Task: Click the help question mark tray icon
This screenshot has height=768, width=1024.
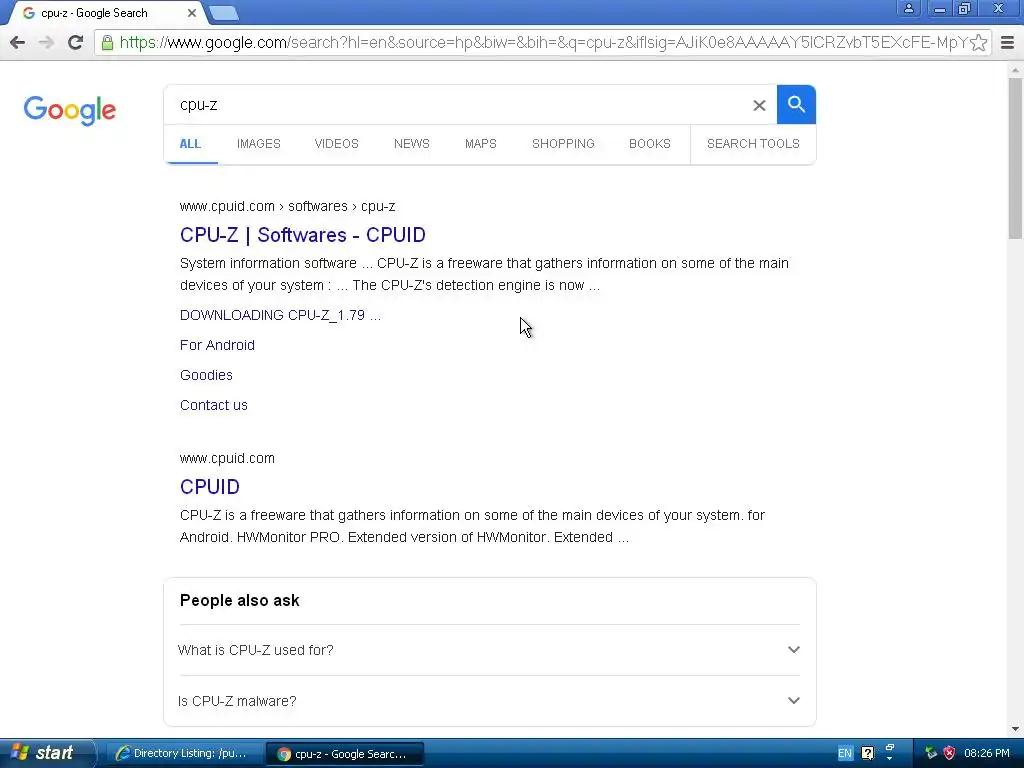Action: (867, 753)
